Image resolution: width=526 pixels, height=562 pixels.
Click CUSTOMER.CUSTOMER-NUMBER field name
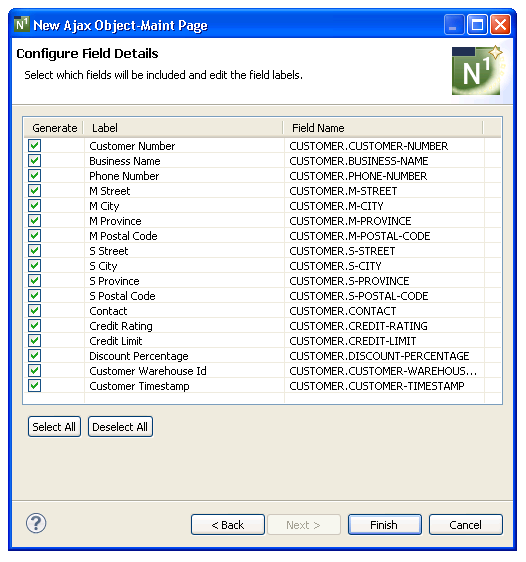click(369, 146)
